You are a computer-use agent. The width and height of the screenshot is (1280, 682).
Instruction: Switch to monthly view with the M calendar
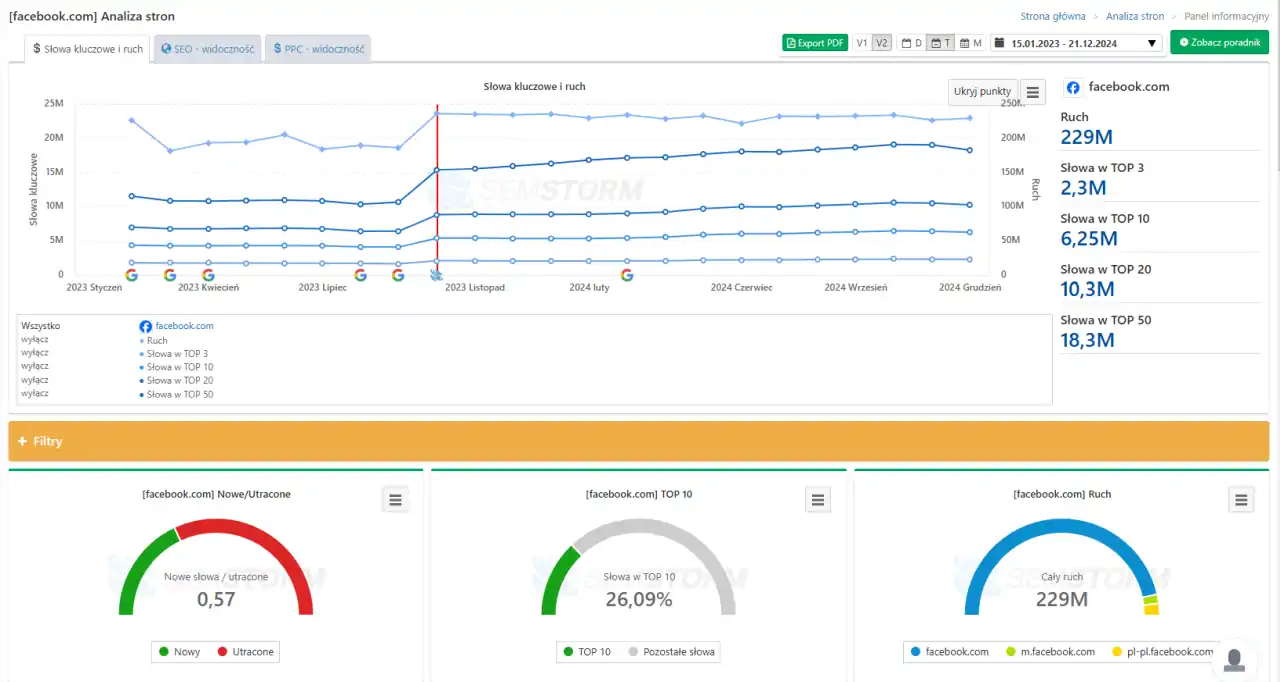coord(971,43)
